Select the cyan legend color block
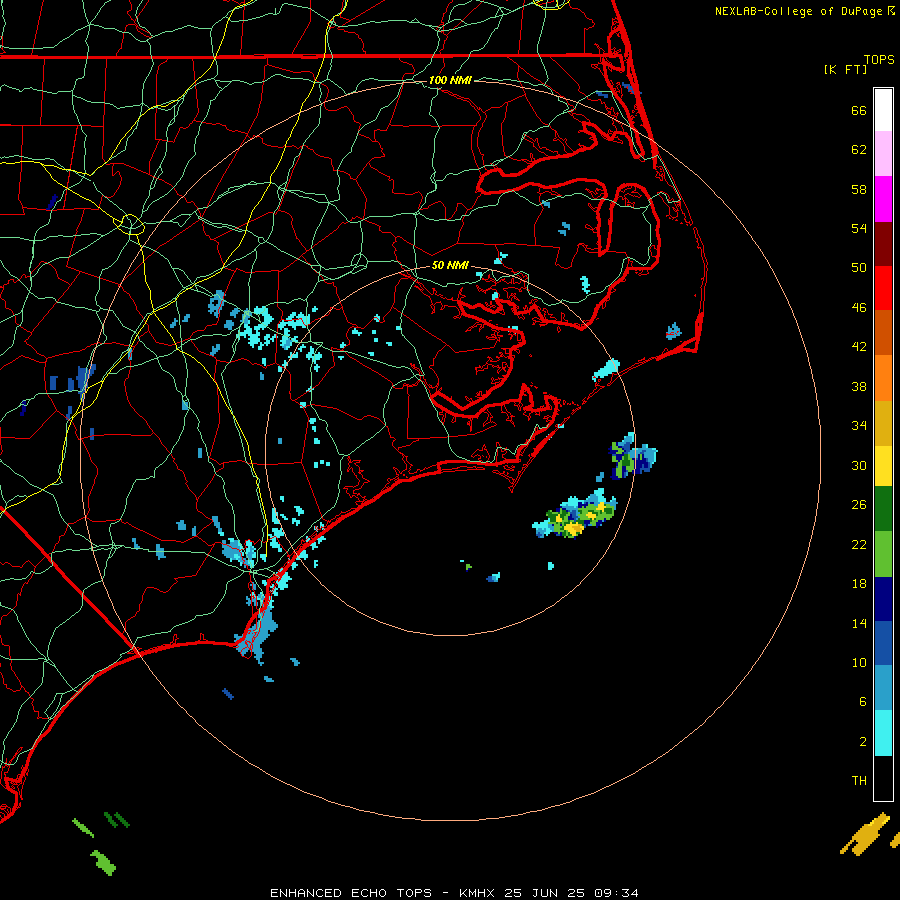The image size is (900, 900). (x=883, y=733)
